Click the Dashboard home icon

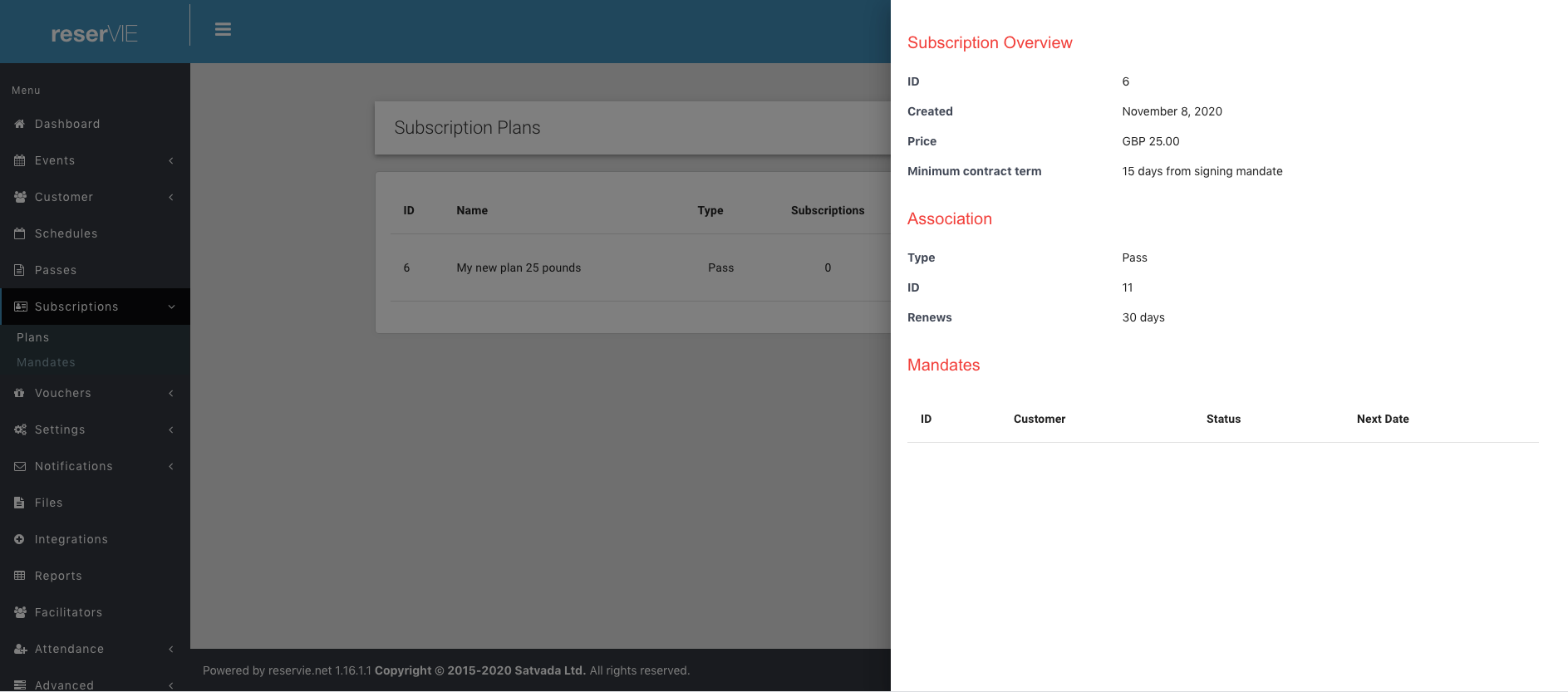coord(20,124)
